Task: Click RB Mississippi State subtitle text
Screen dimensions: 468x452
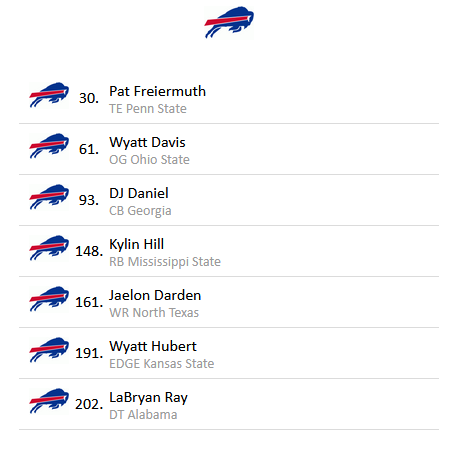Action: (x=165, y=262)
